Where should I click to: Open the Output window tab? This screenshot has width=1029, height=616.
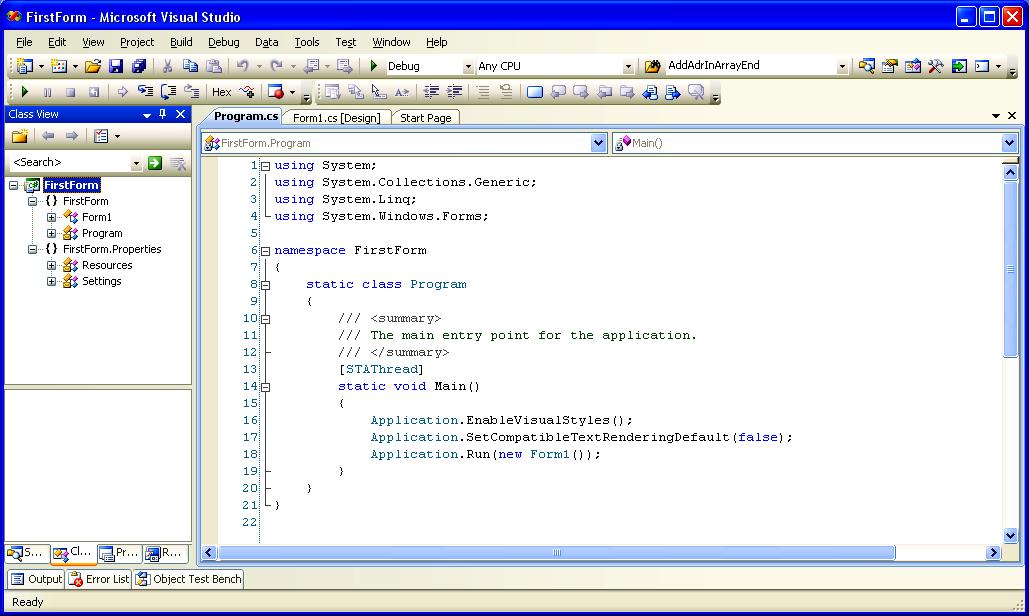point(37,579)
